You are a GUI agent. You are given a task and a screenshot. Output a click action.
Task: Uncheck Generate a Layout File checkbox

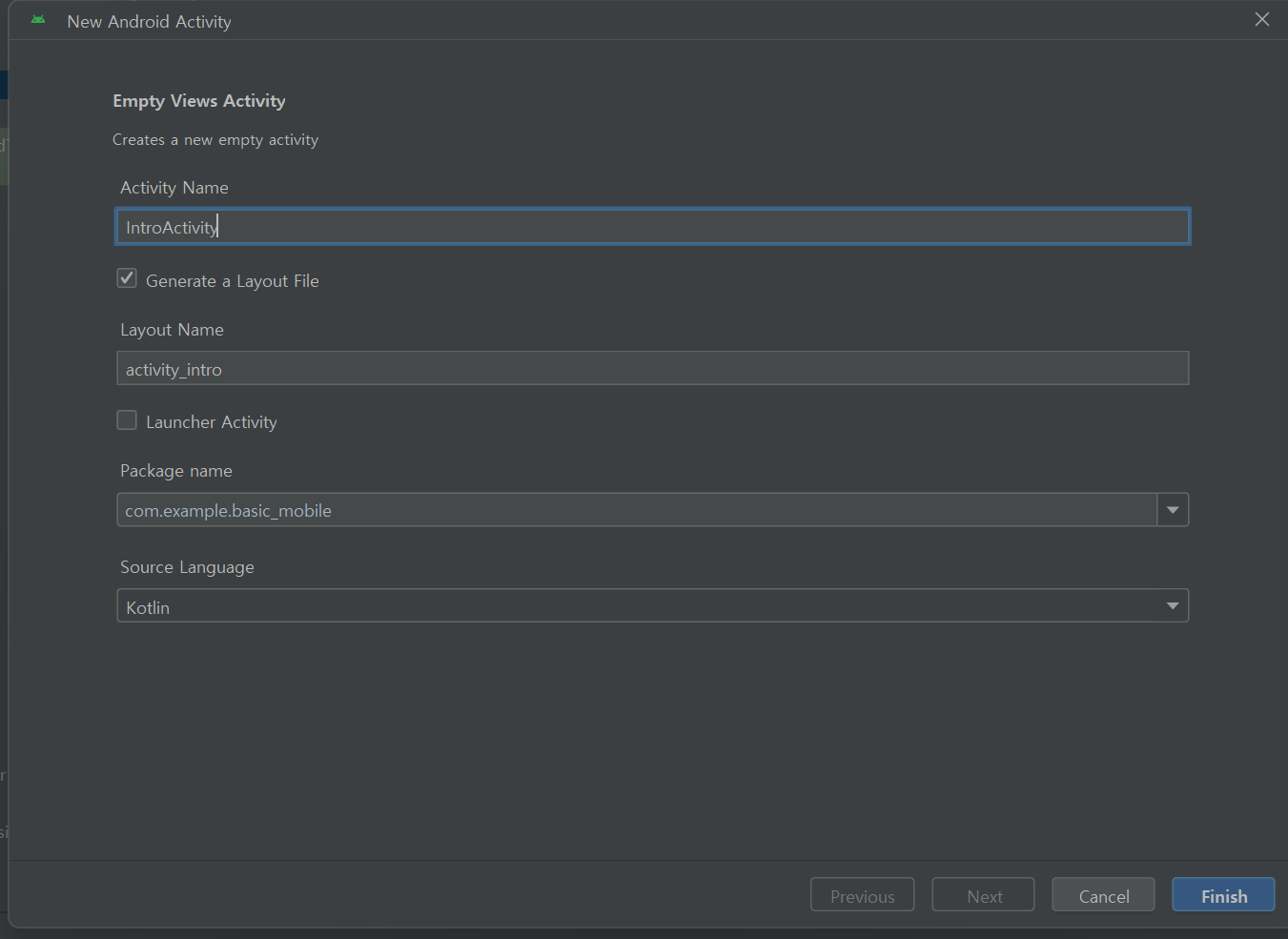tap(127, 278)
